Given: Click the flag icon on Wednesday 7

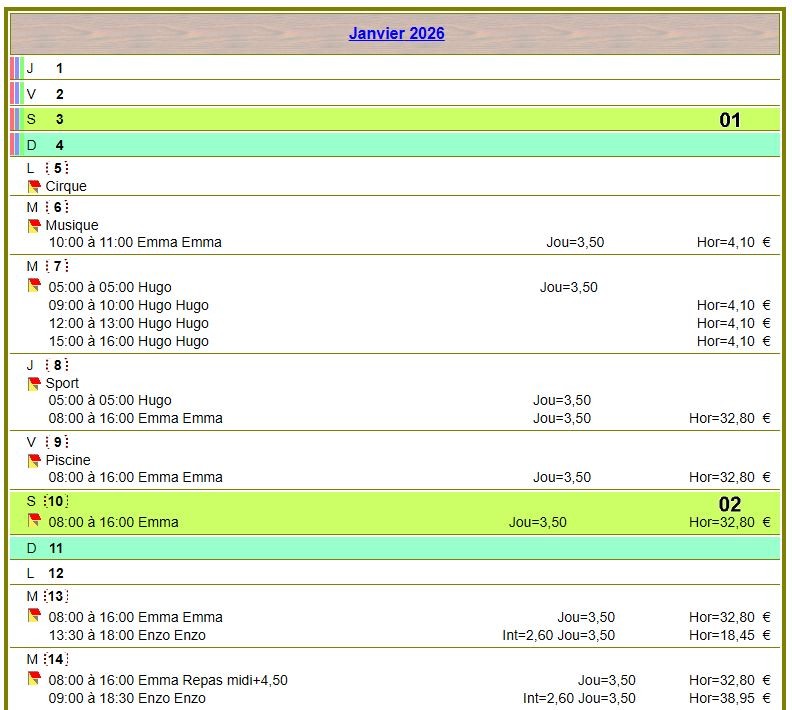Looking at the screenshot, I should tap(34, 286).
